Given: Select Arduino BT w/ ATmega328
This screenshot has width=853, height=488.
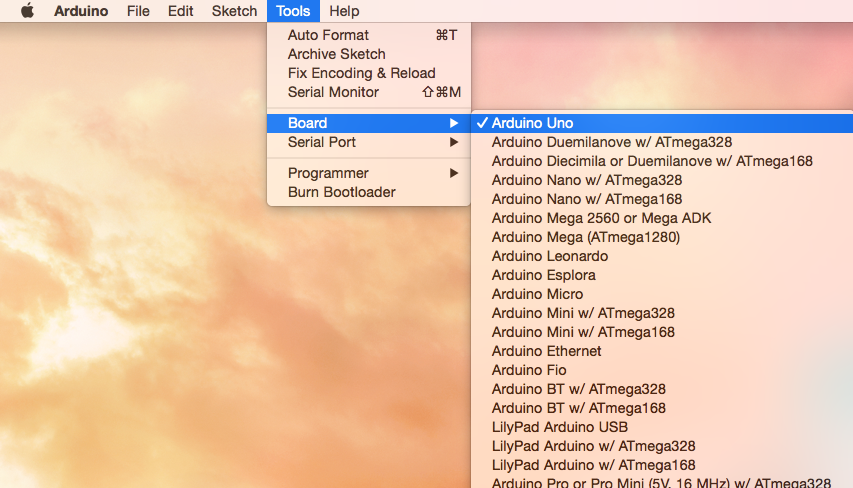Looking at the screenshot, I should (662, 390).
